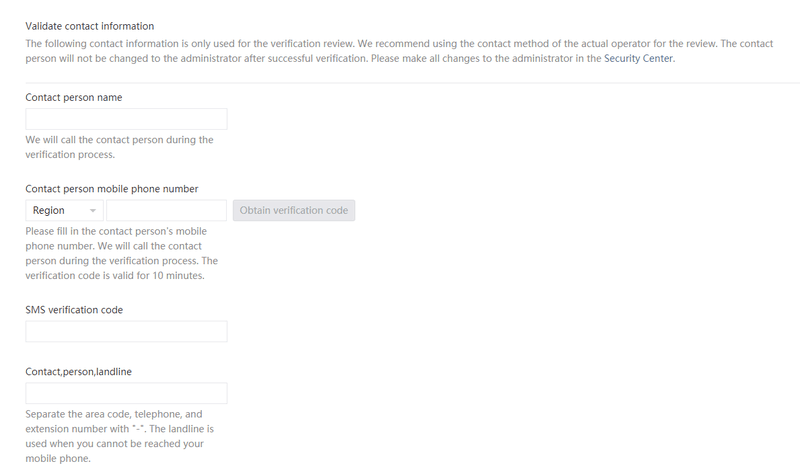Open the Security Center link
Viewport: 800px width, 474px height.
pyautogui.click(x=638, y=58)
